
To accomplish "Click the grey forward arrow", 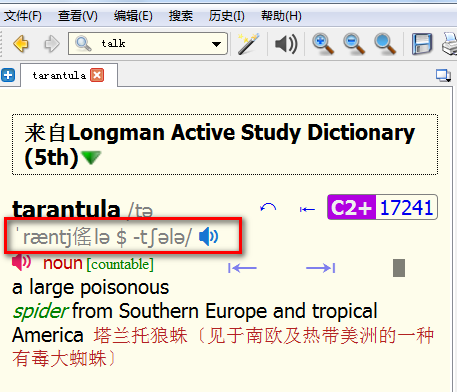I will 52,44.
